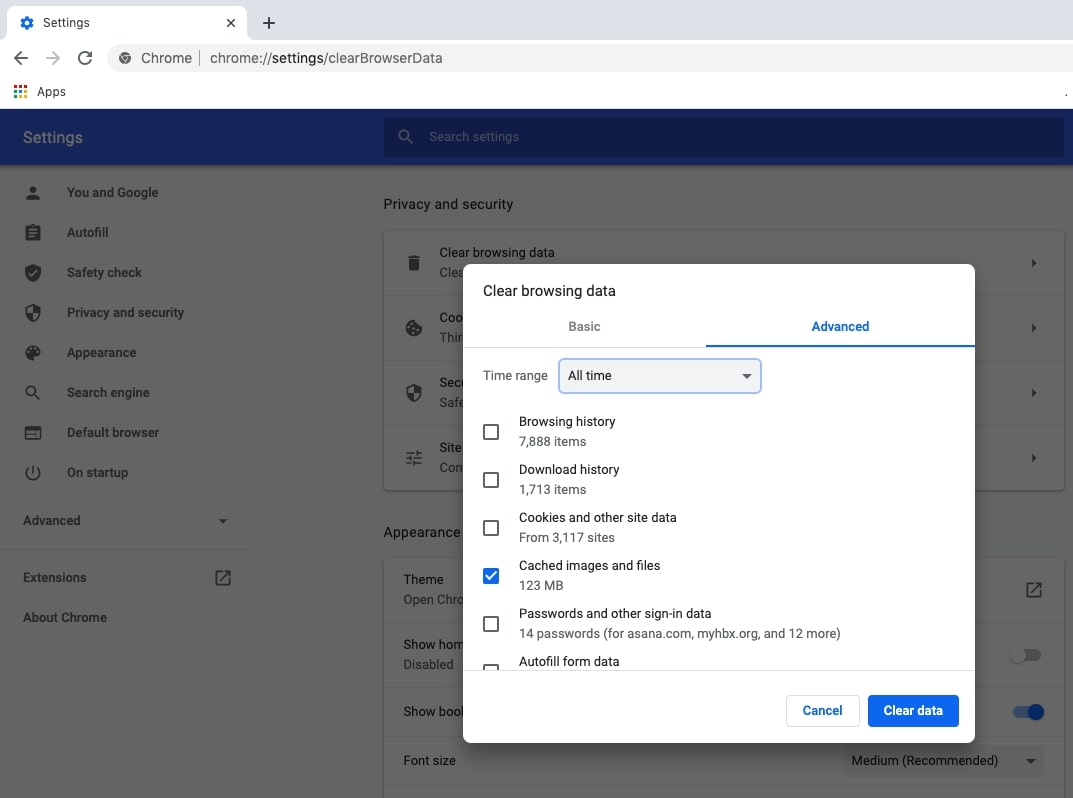Open You and Google settings

pos(112,193)
